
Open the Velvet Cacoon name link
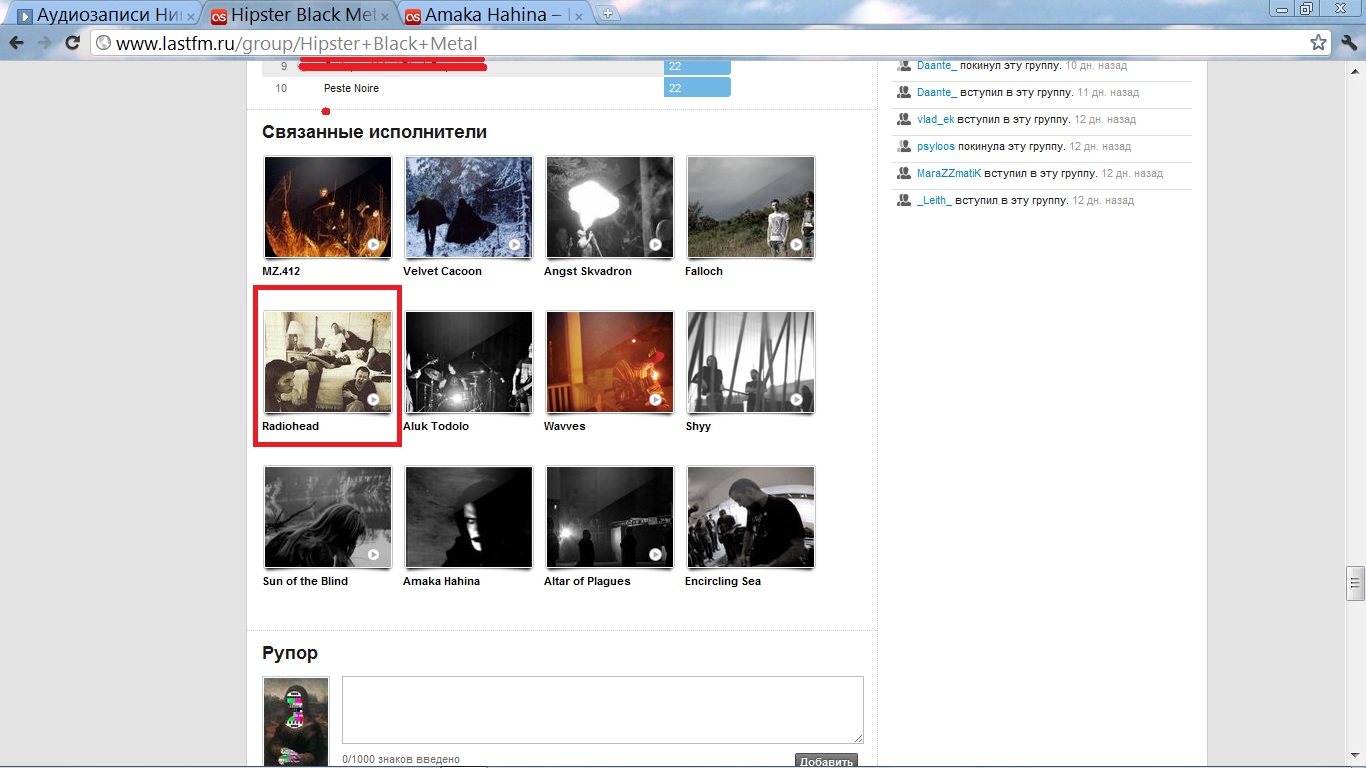[x=442, y=271]
